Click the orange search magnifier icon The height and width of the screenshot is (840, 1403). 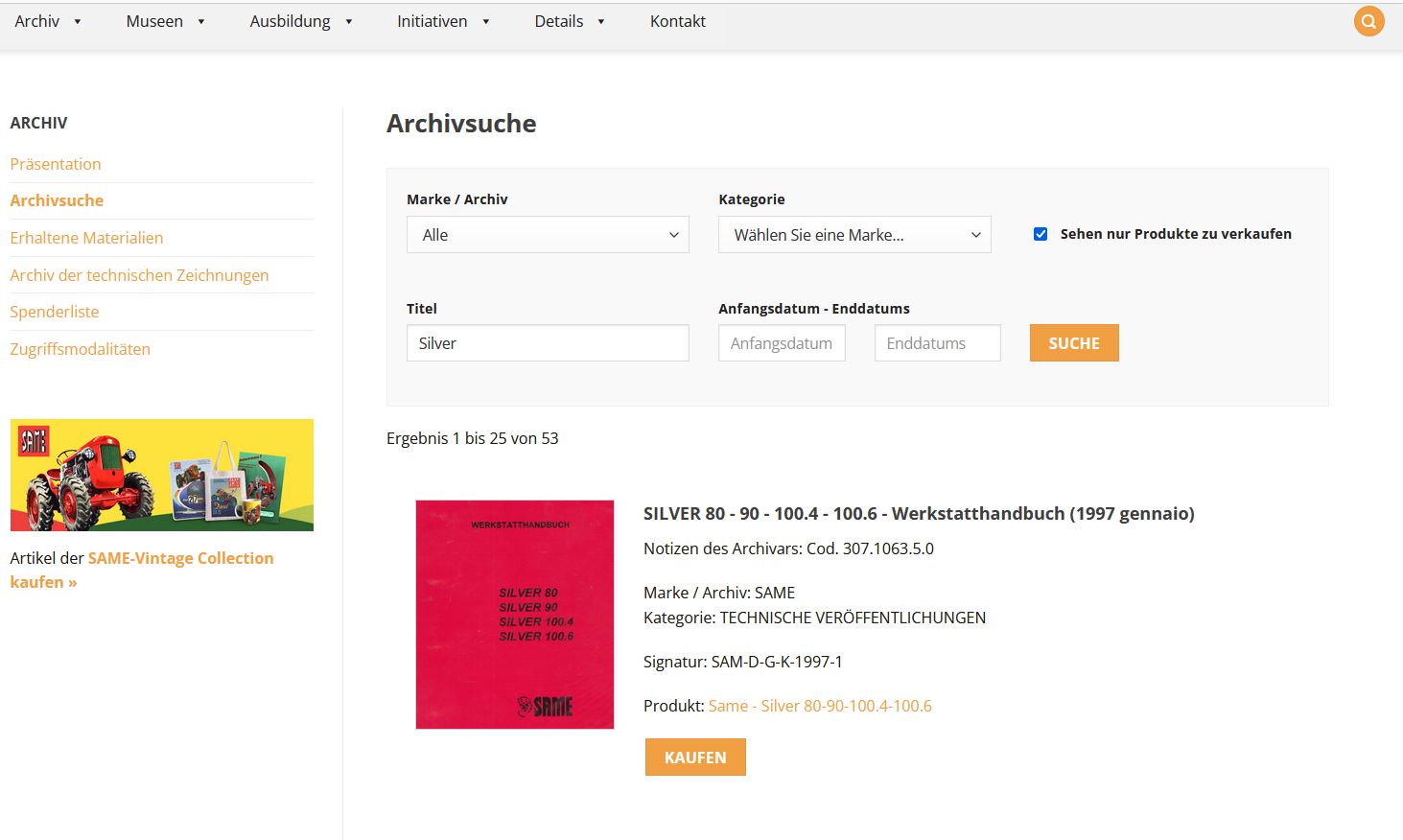(1368, 21)
